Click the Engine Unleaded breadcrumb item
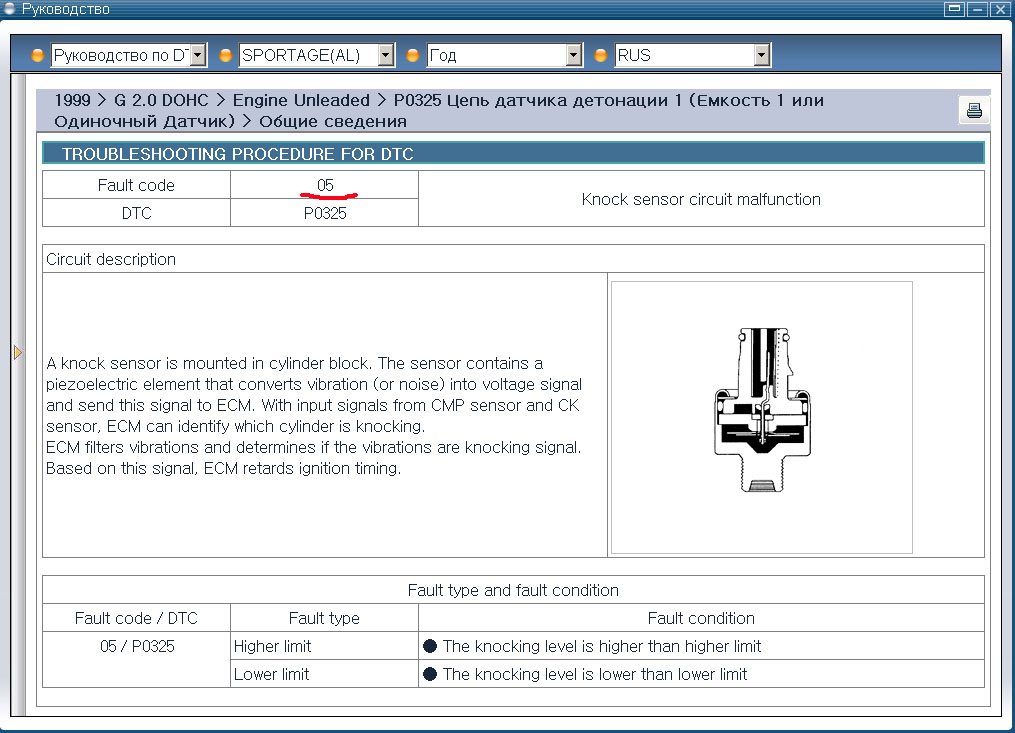The height and width of the screenshot is (733, 1015). [301, 101]
